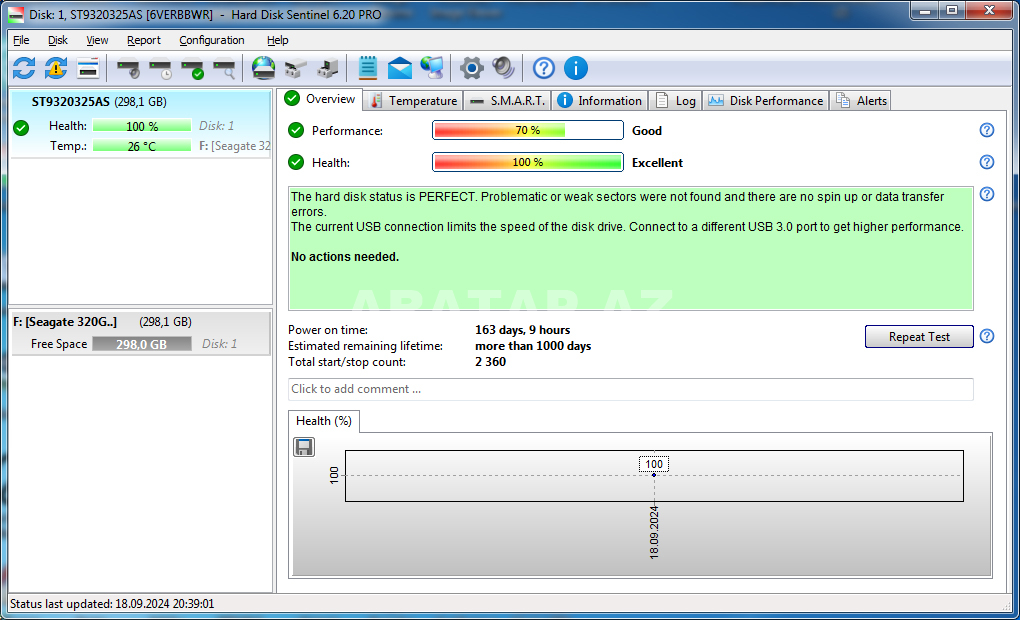1020x620 pixels.
Task: Switch to the Temperature tab
Action: coord(413,101)
